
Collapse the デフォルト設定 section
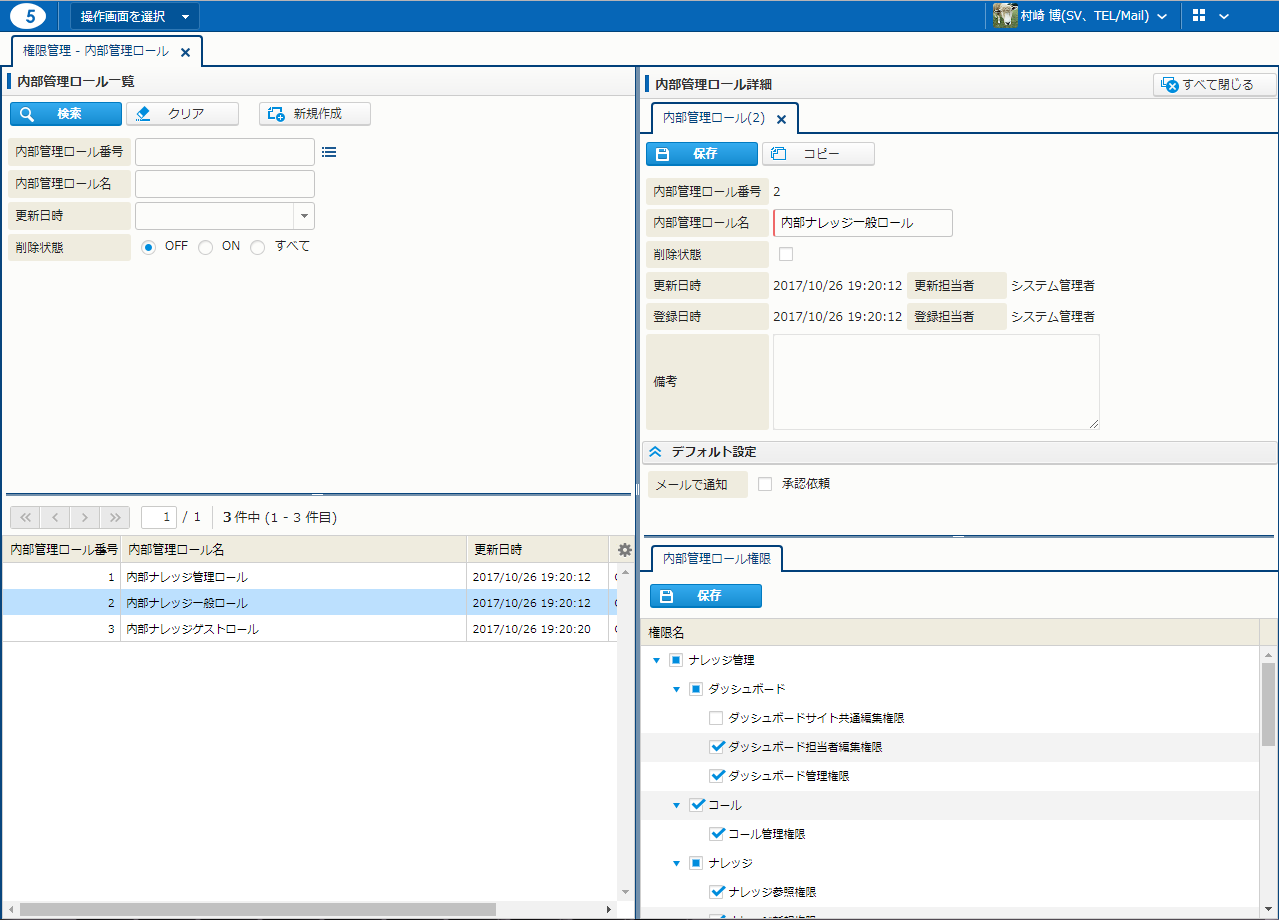(x=656, y=452)
